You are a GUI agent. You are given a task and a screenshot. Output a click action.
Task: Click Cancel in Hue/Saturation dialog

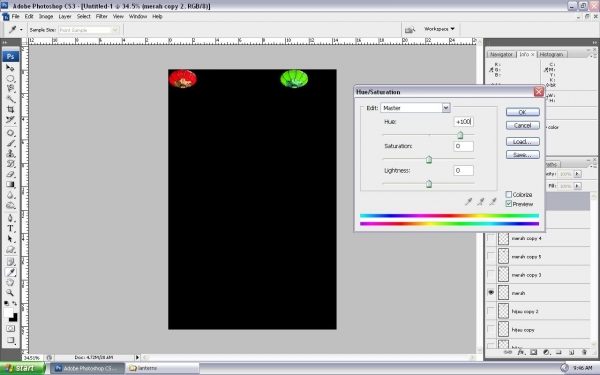pos(522,126)
